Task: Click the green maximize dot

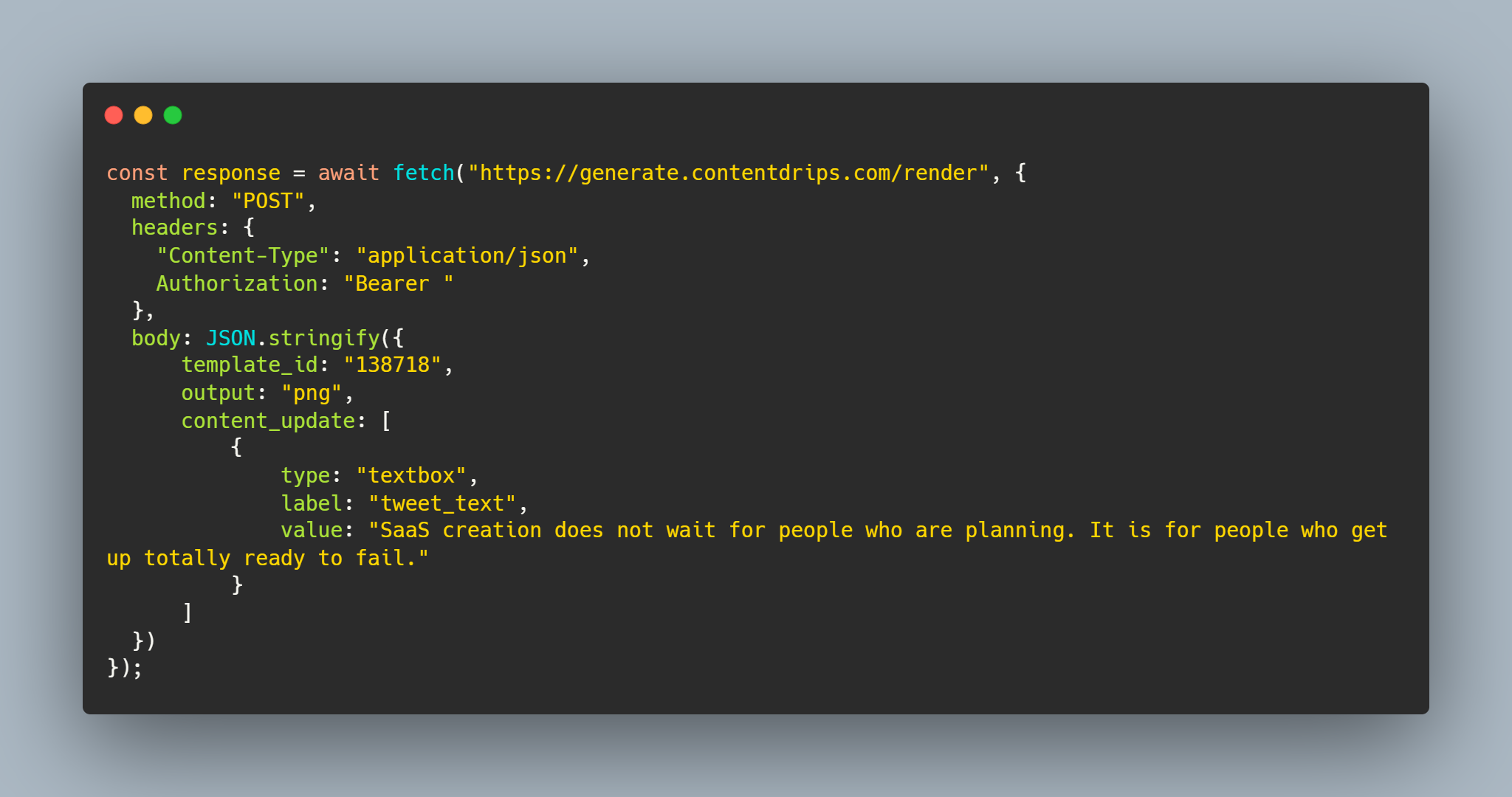Action: pos(173,115)
